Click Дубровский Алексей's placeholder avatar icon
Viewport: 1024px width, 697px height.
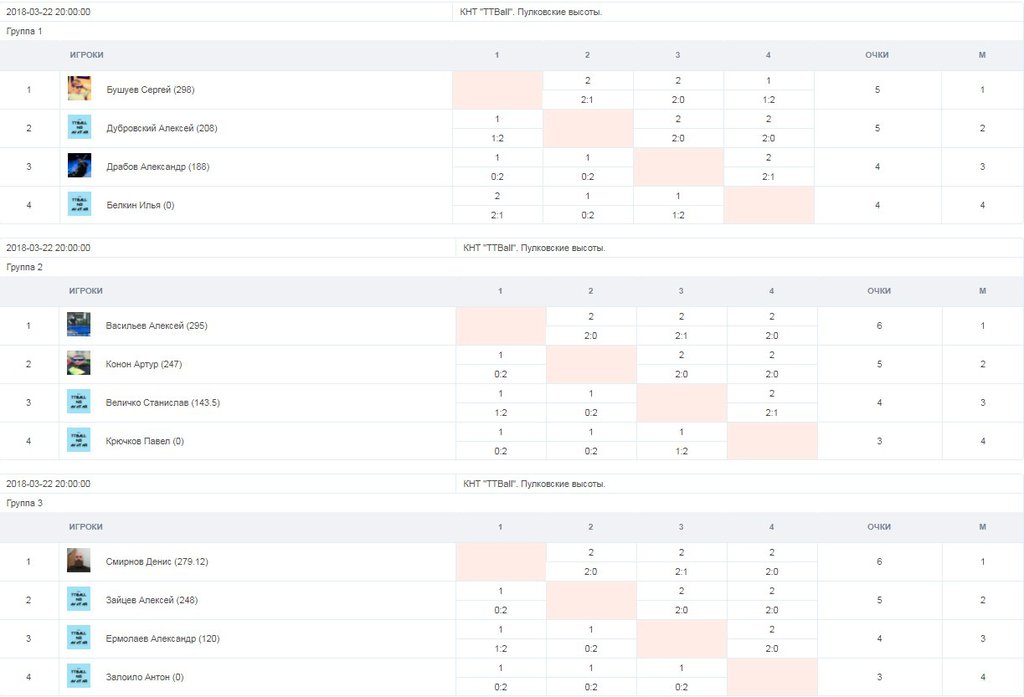click(x=79, y=127)
